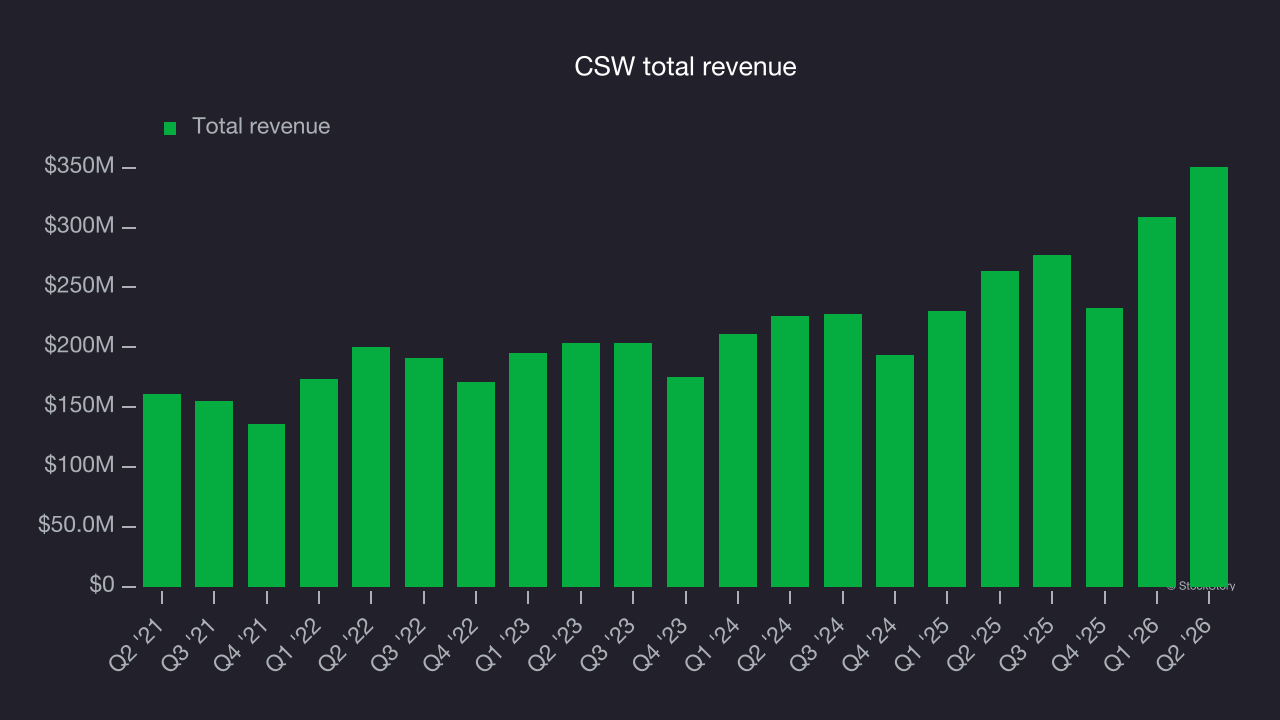
Task: Select the Q1 '25 revenue bar
Action: tap(947, 449)
